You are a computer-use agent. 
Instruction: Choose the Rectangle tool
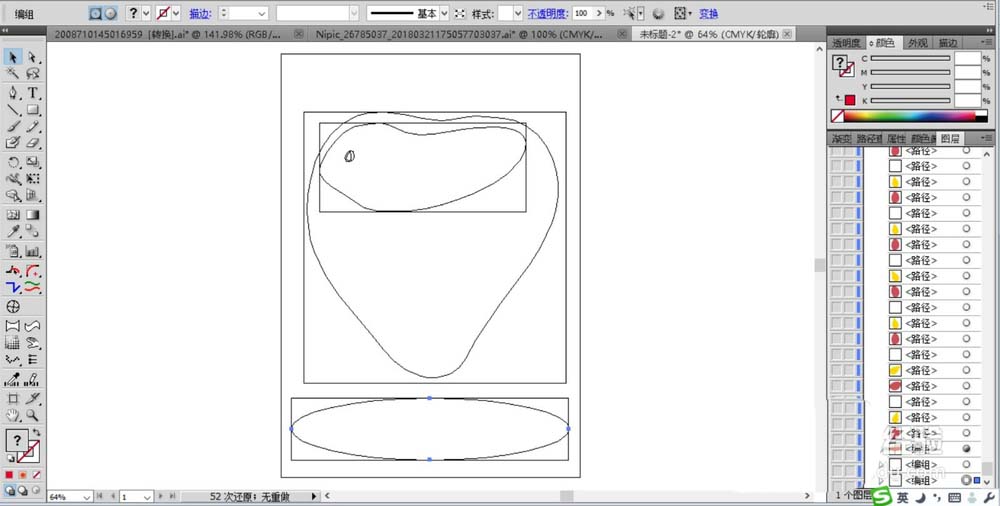33,110
